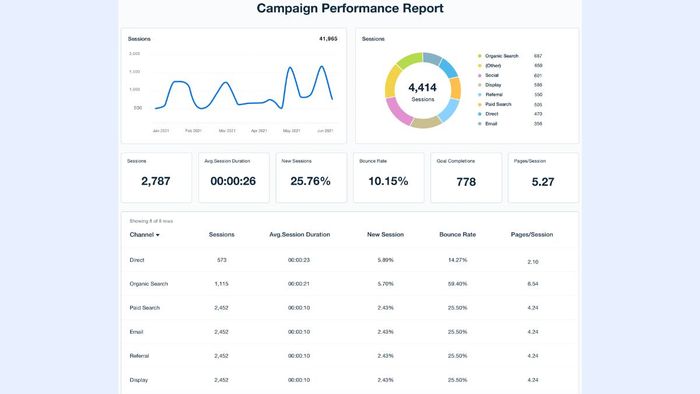Click Organic Search sessions value 1,115
The height and width of the screenshot is (394, 700).
[221, 284]
